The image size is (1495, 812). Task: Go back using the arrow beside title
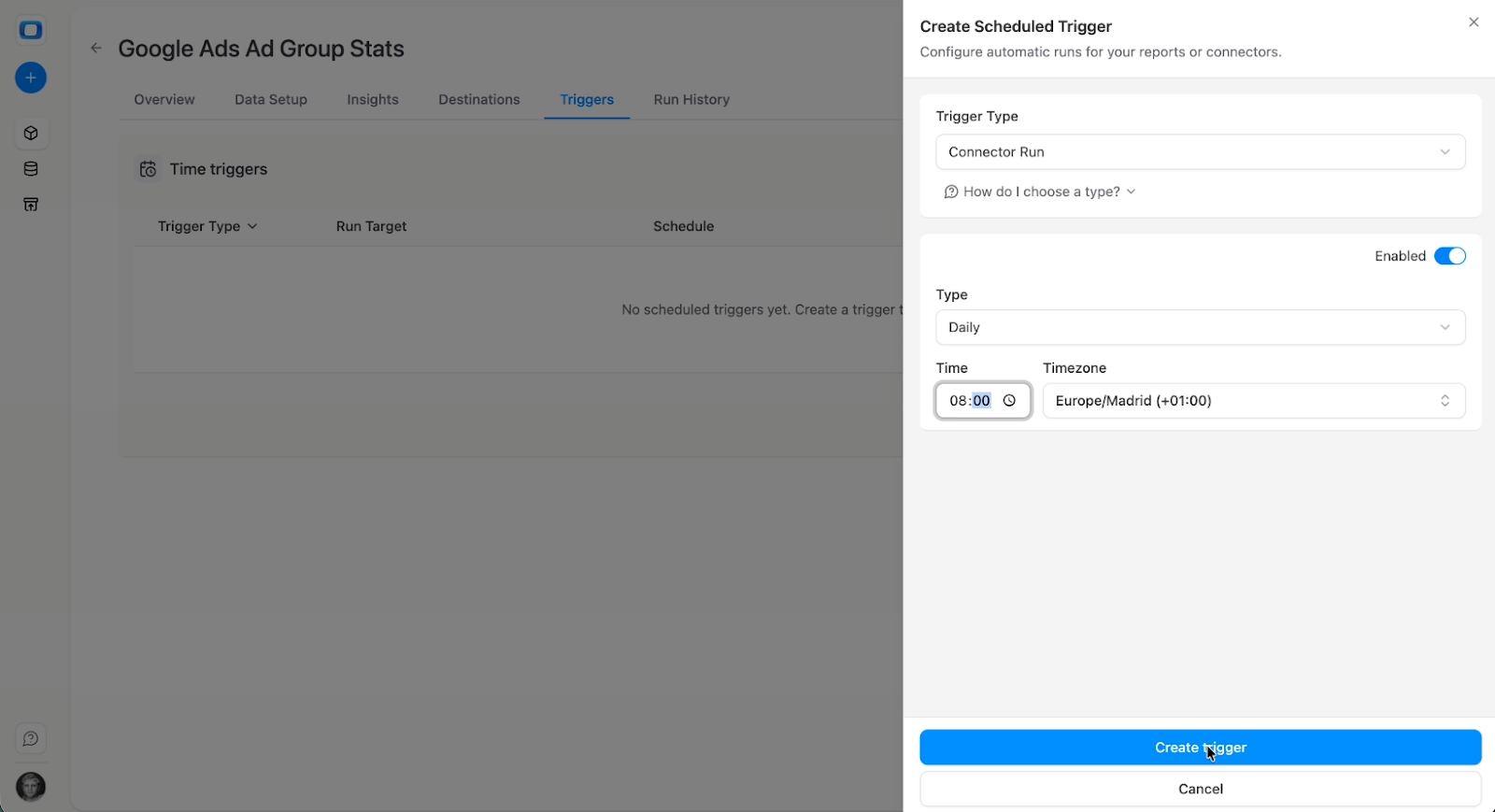coord(96,49)
